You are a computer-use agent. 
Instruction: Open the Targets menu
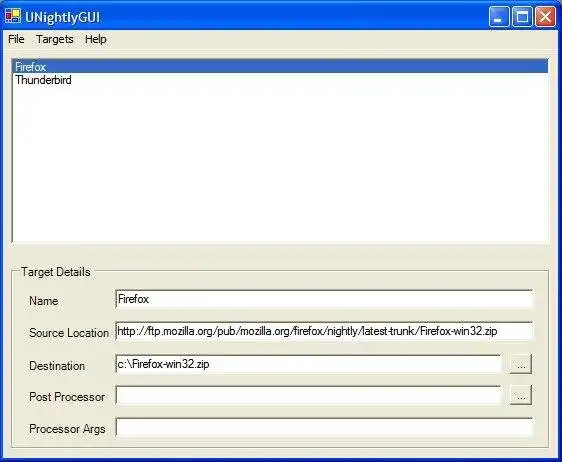click(54, 39)
